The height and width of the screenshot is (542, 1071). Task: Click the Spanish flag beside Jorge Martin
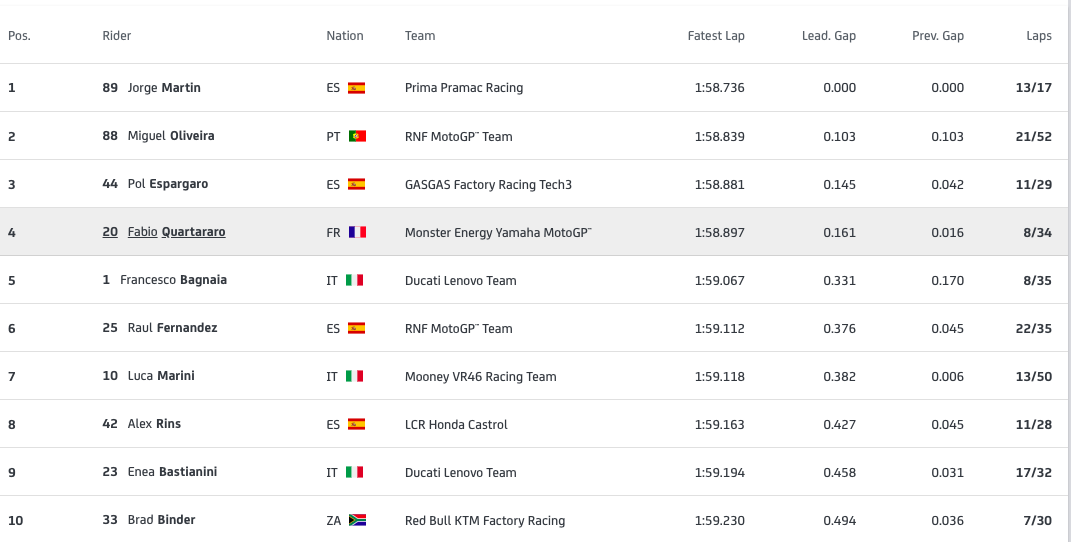356,88
